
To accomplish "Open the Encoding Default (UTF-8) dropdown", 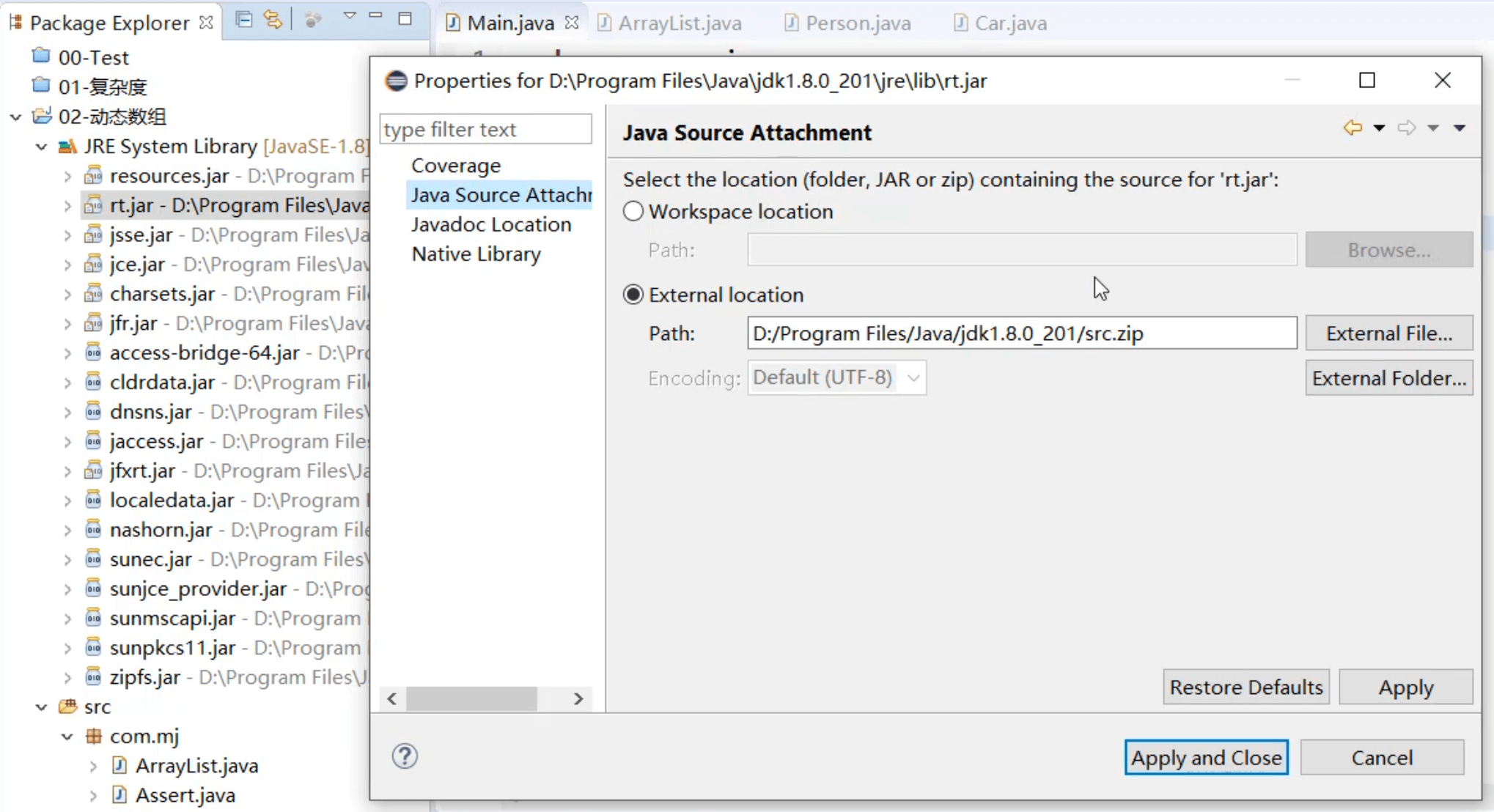I will pyautogui.click(x=836, y=377).
